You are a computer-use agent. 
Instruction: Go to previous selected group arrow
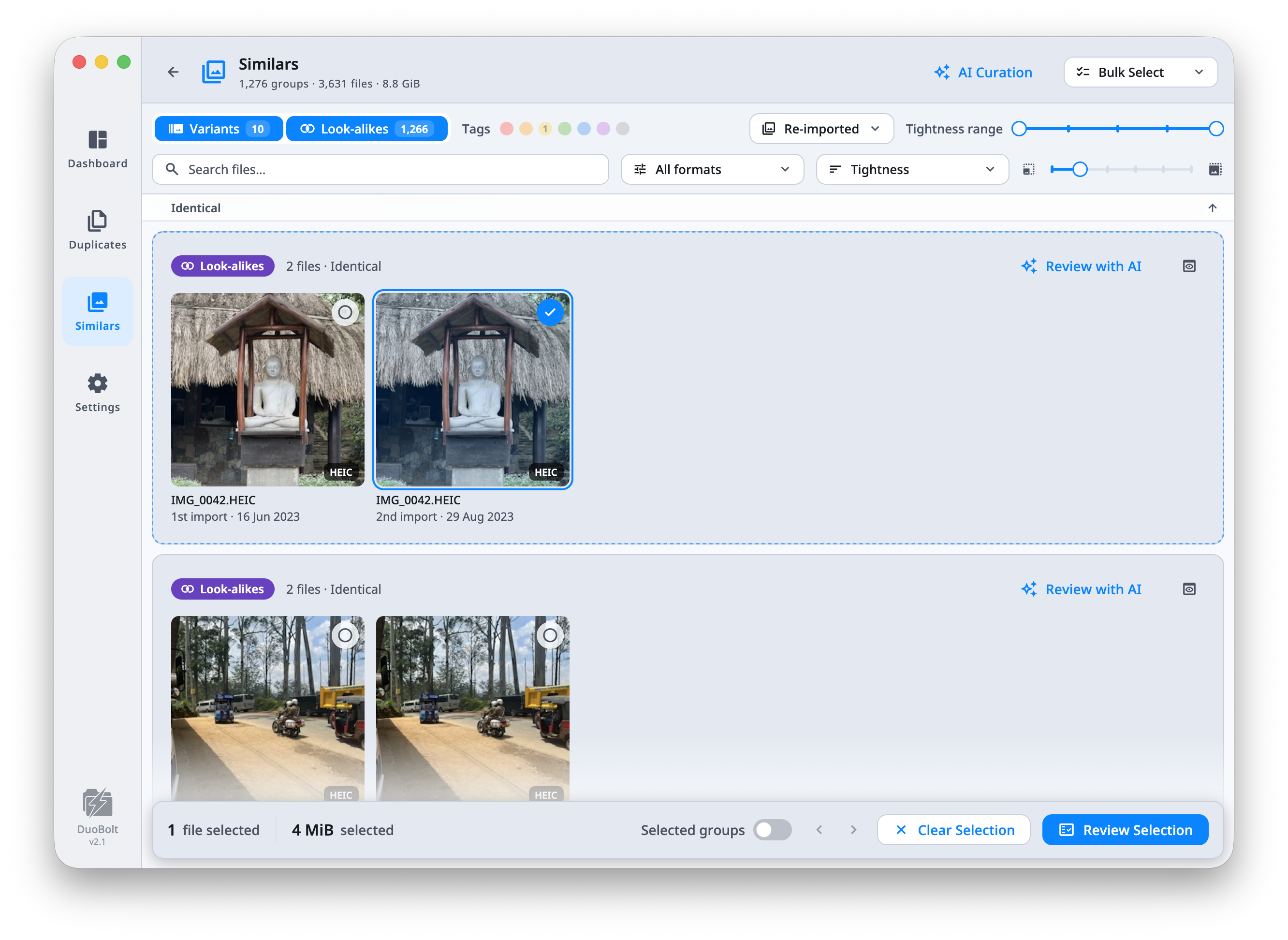pos(819,830)
